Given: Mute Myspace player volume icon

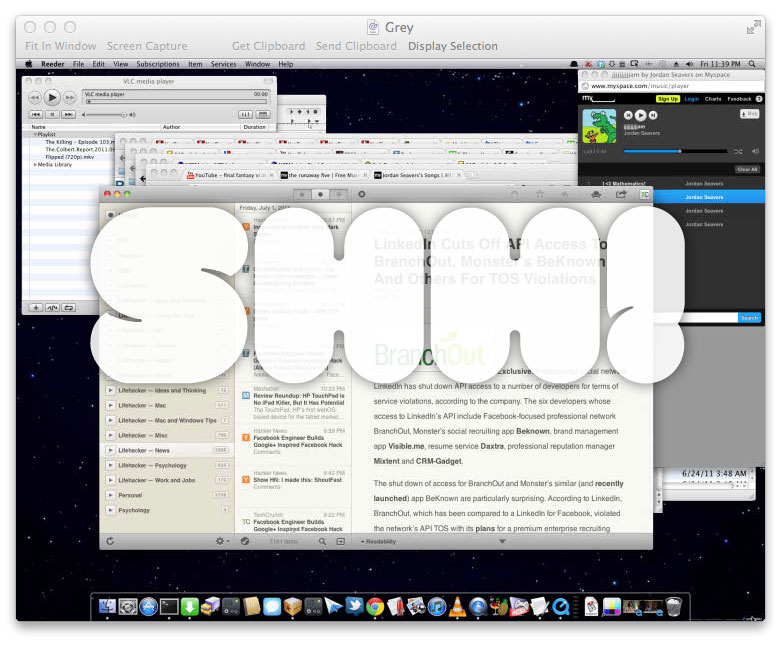Looking at the screenshot, I should [755, 151].
